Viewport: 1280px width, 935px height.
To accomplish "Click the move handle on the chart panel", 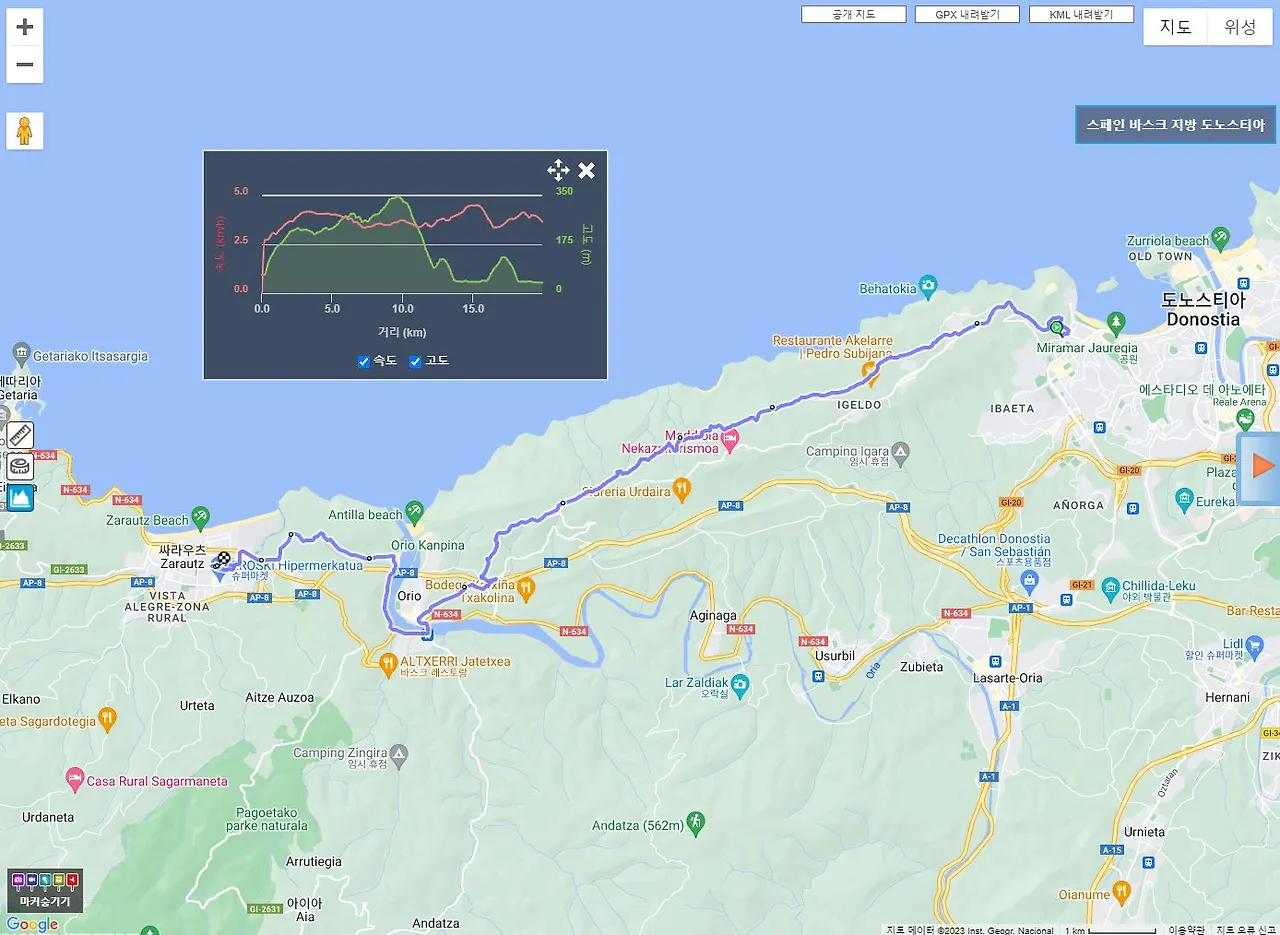I will [558, 170].
